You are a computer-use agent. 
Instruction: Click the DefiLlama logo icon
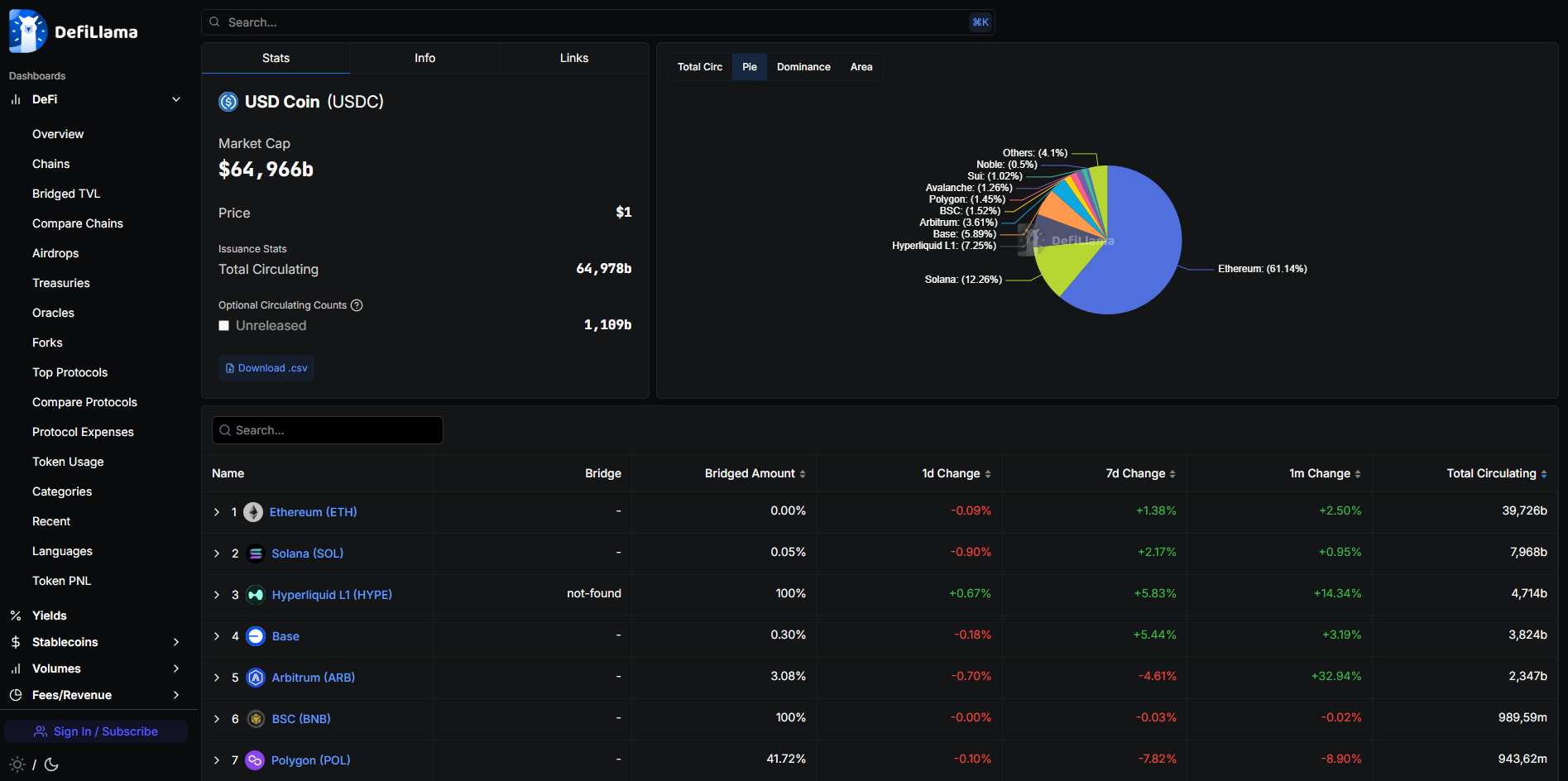pos(28,31)
